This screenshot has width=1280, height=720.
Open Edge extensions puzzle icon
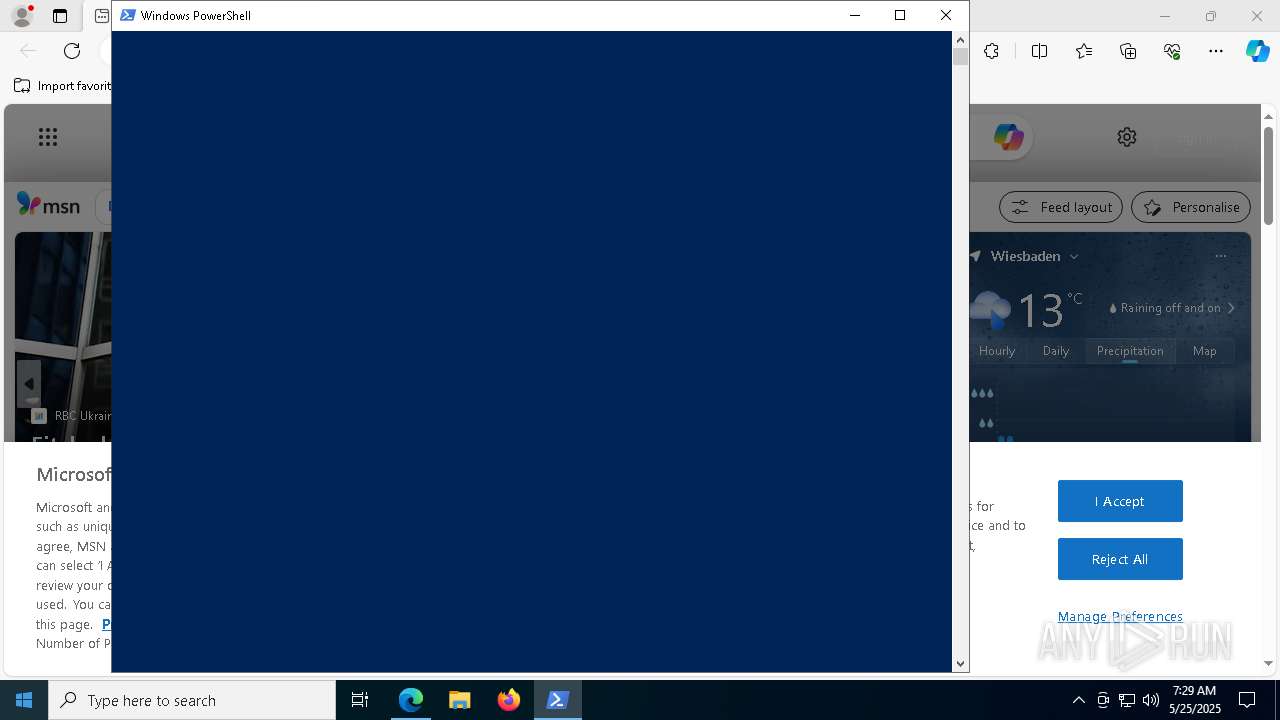point(991,51)
